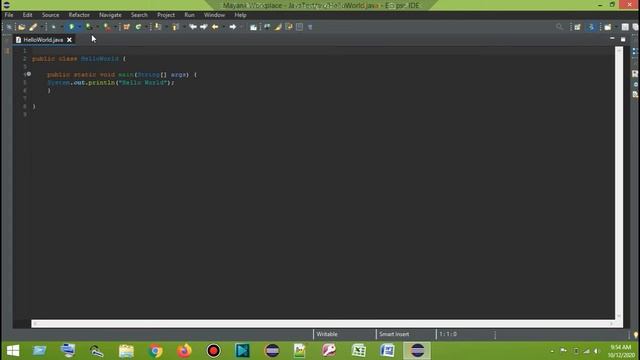Open the Run menu

point(189,15)
